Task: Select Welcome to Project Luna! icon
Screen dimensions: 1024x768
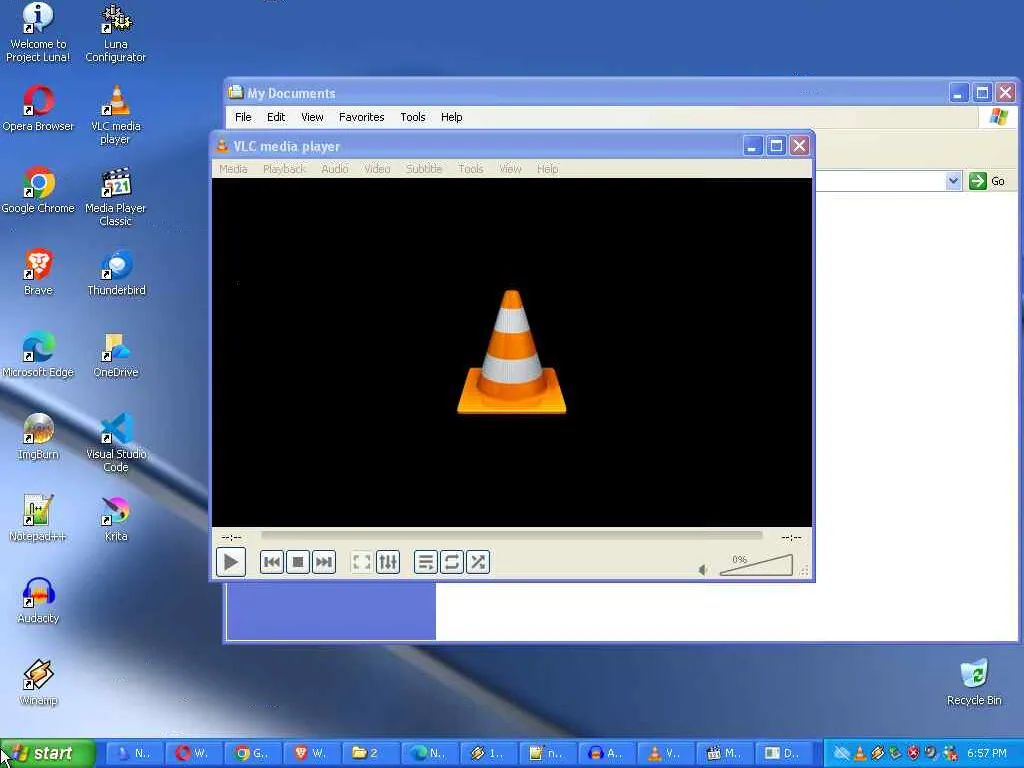Action: pyautogui.click(x=38, y=33)
